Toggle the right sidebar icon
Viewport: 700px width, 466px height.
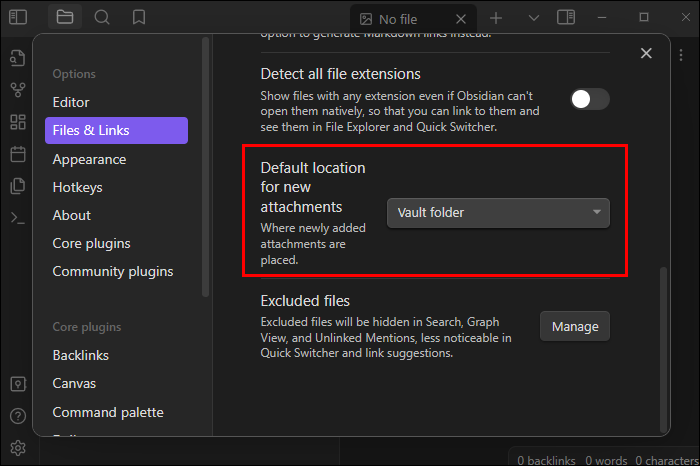pyautogui.click(x=566, y=17)
